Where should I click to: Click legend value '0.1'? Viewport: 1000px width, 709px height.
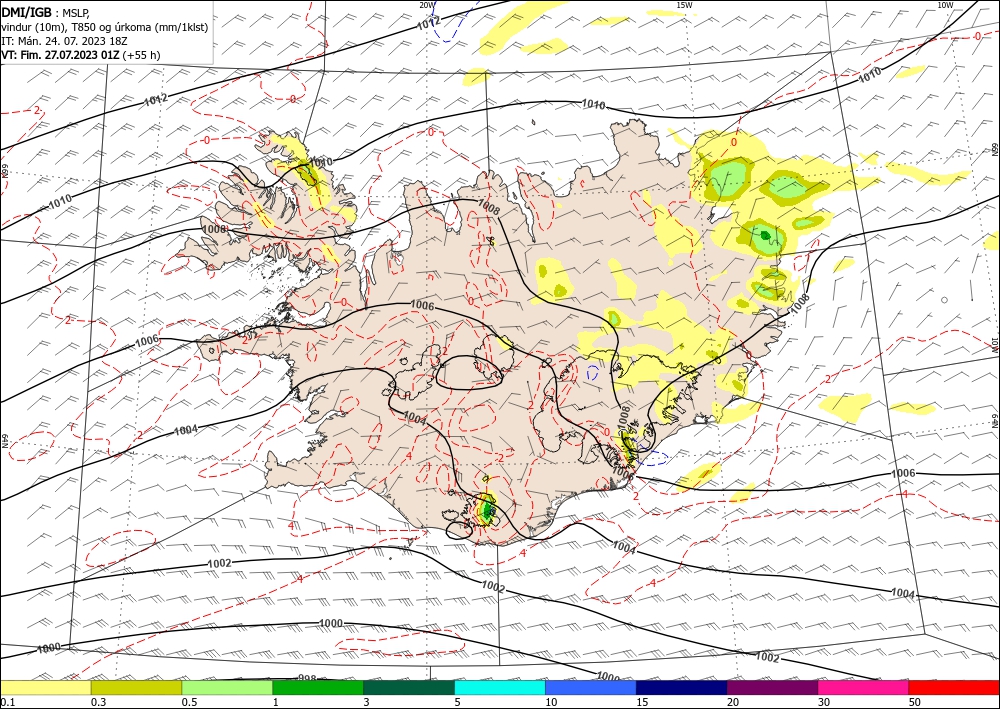8,702
